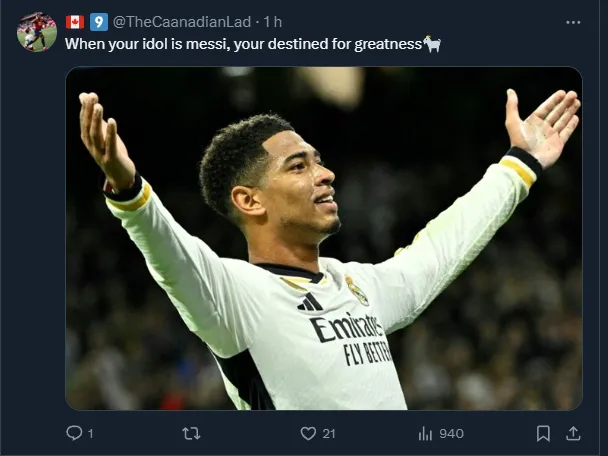Repost the tweet with the retweet icon
The image size is (608, 456).
tap(190, 433)
